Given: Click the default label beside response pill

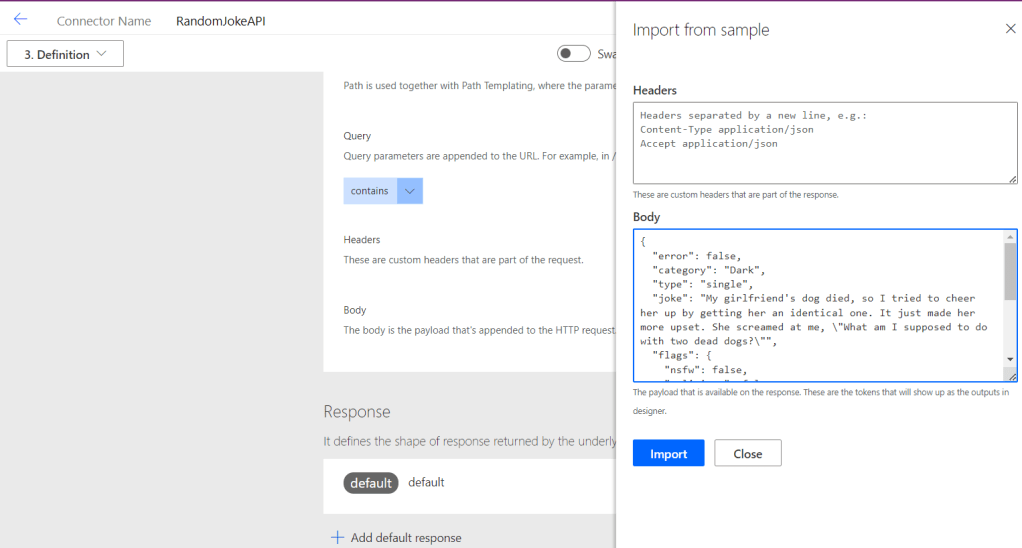Looking at the screenshot, I should [x=426, y=482].
